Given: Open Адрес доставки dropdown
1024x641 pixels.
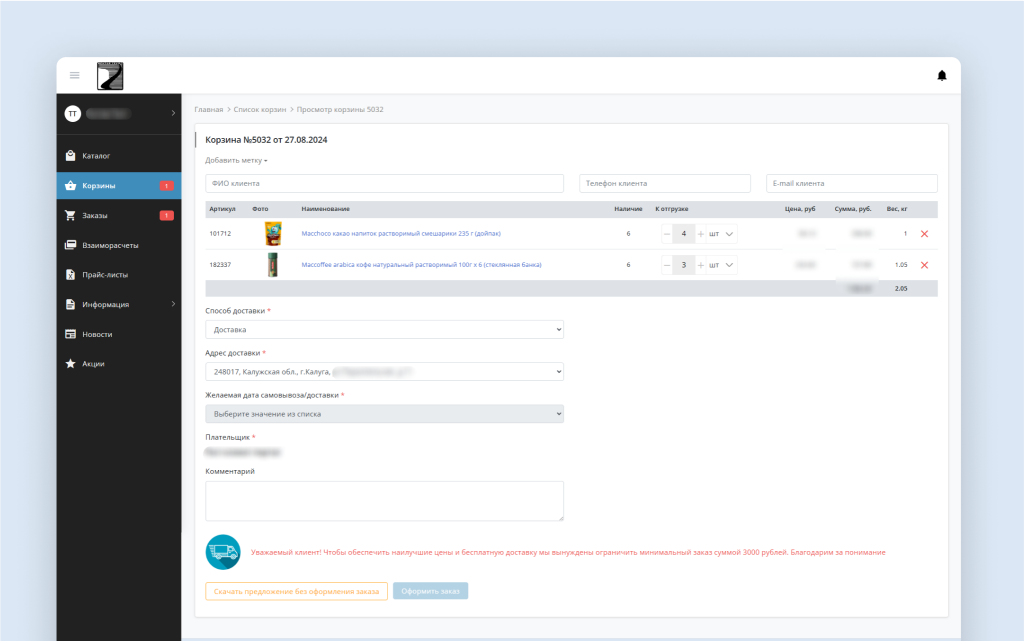Looking at the screenshot, I should 384,372.
